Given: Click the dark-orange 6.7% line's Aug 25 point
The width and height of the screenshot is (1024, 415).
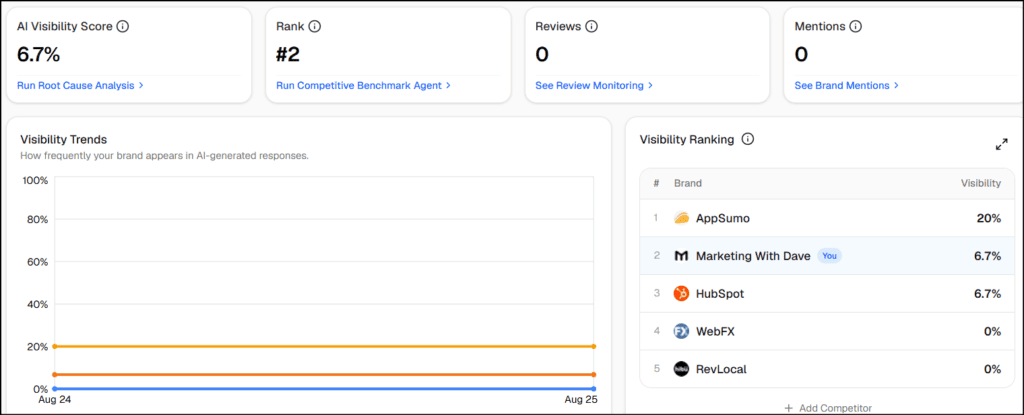Looking at the screenshot, I should pos(594,374).
